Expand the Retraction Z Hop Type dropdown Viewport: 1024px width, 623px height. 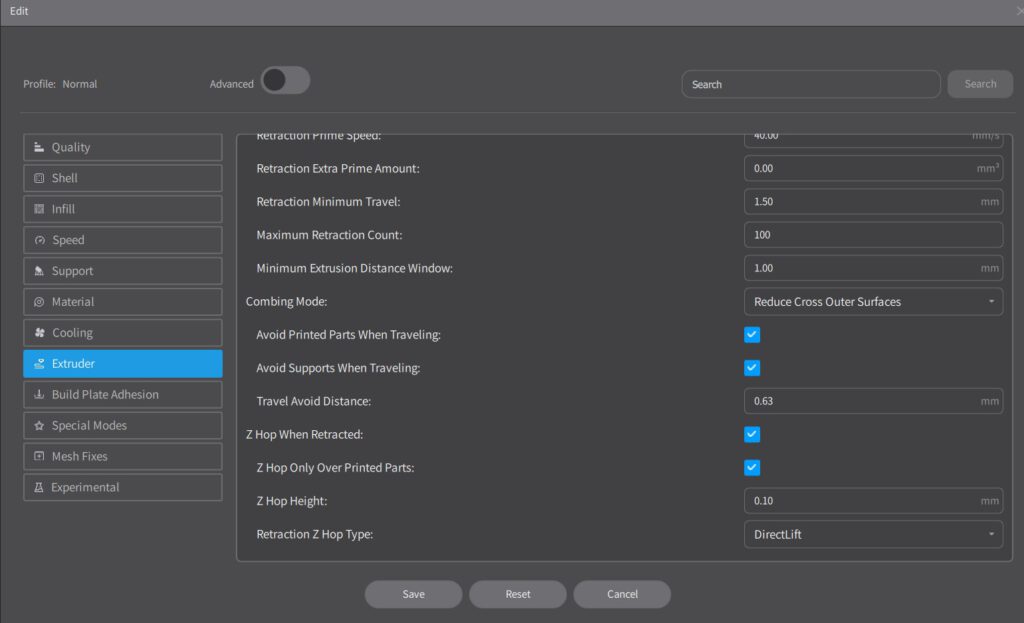[873, 534]
